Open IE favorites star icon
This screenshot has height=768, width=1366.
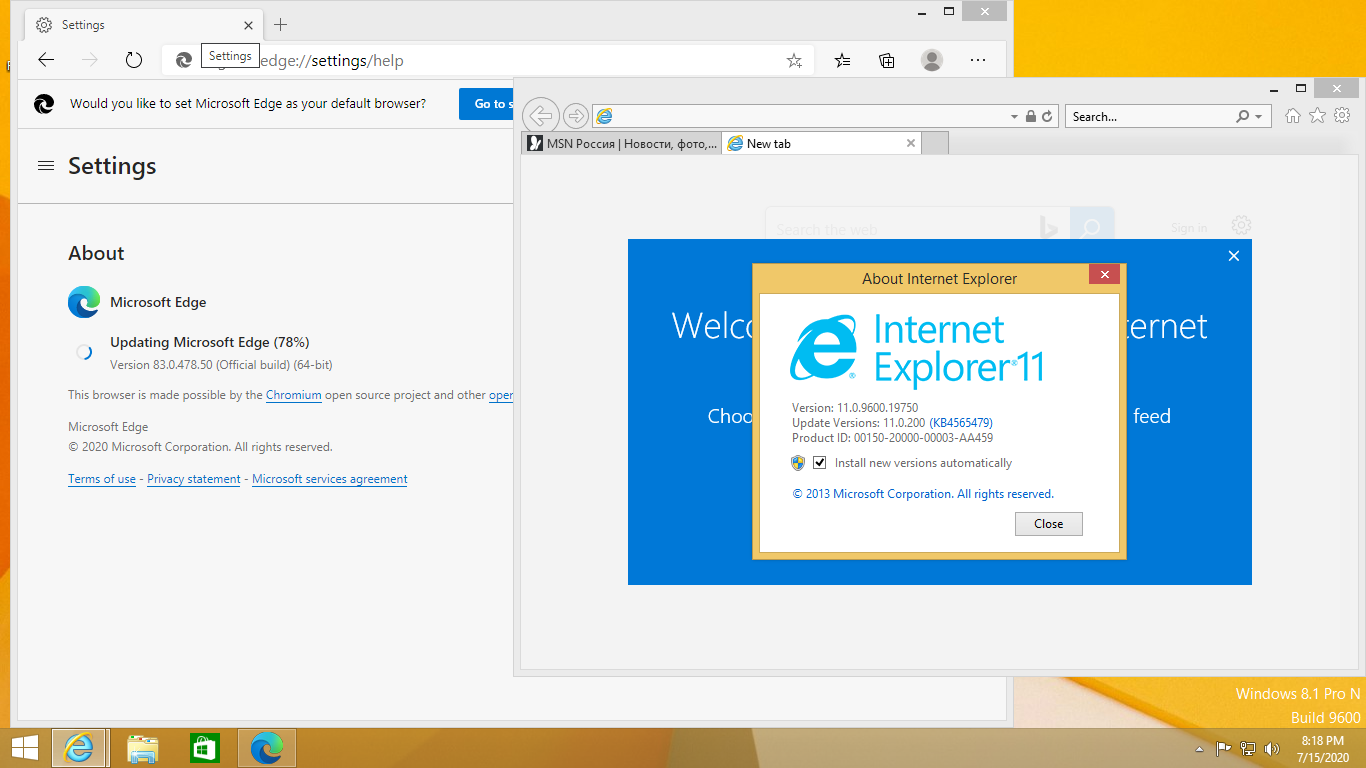1317,116
